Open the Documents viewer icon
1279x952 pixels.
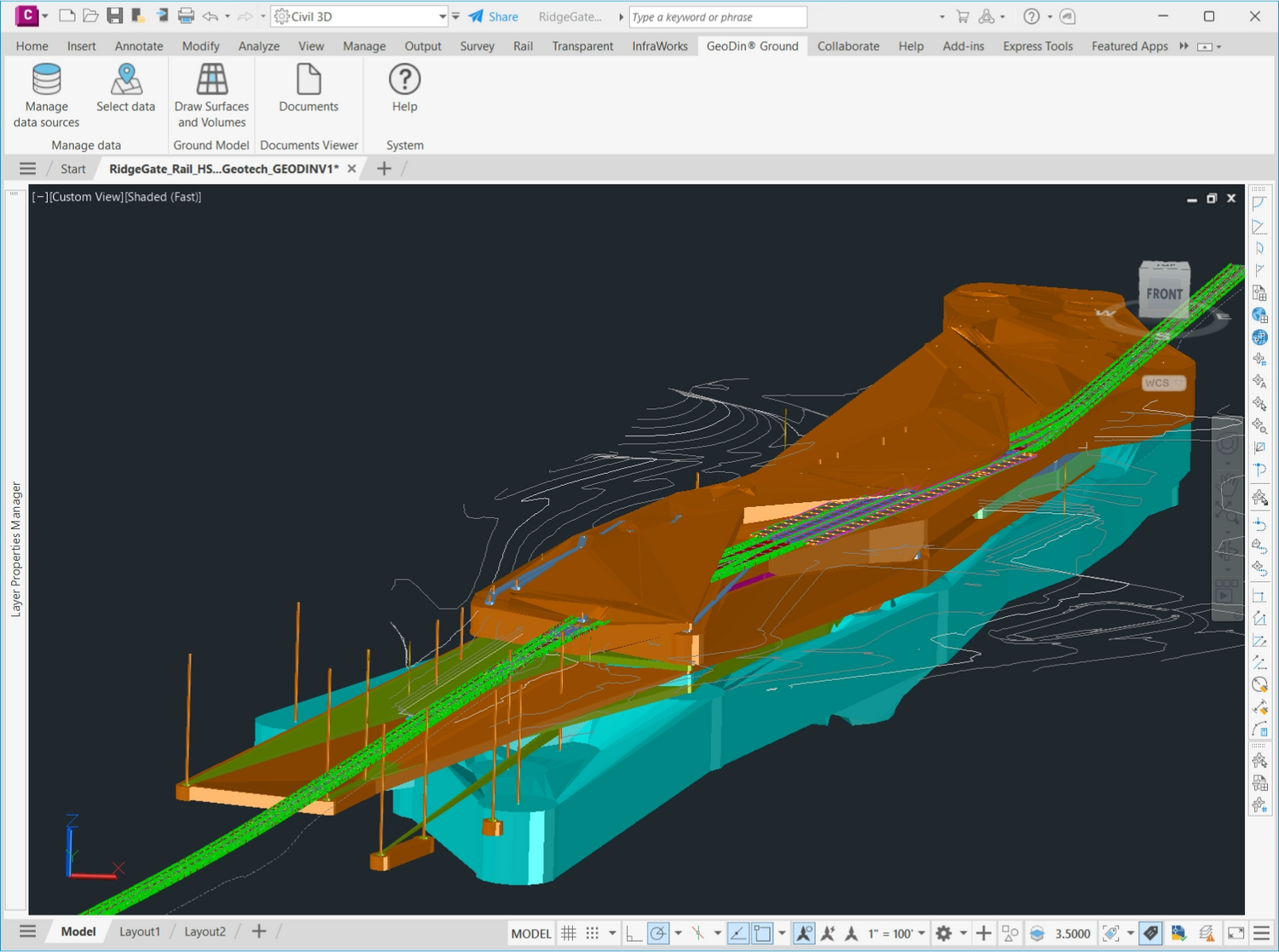click(308, 81)
